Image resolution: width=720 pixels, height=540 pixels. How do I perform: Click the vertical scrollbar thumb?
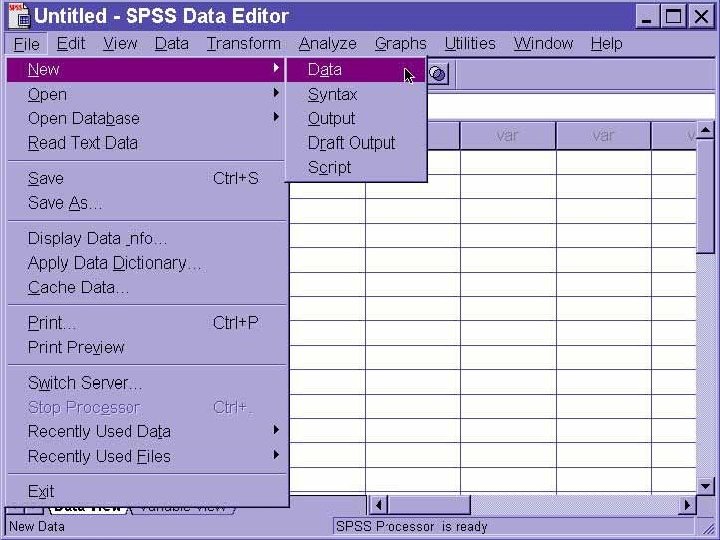[706, 196]
